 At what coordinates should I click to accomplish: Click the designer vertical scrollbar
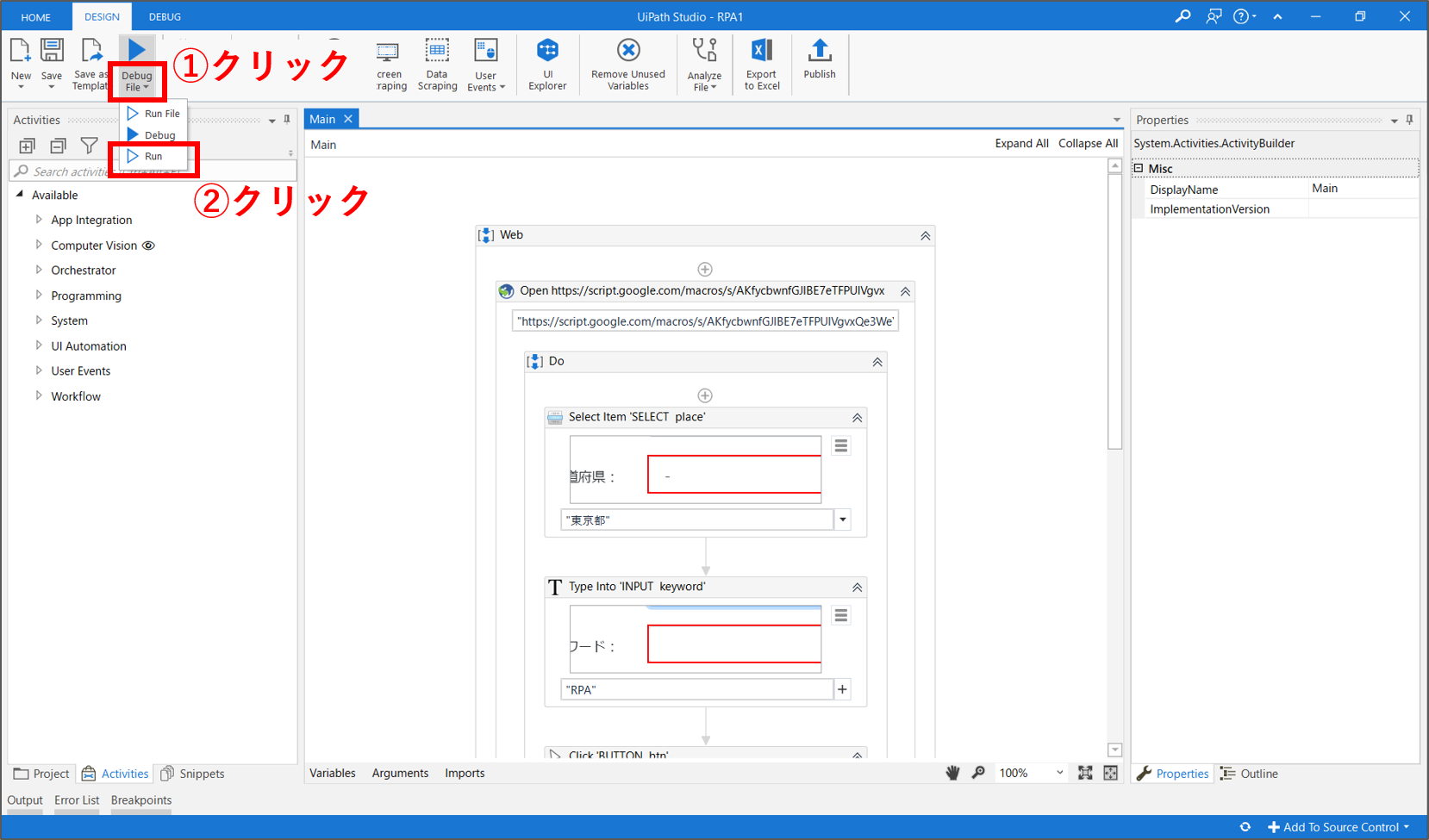click(x=1114, y=388)
